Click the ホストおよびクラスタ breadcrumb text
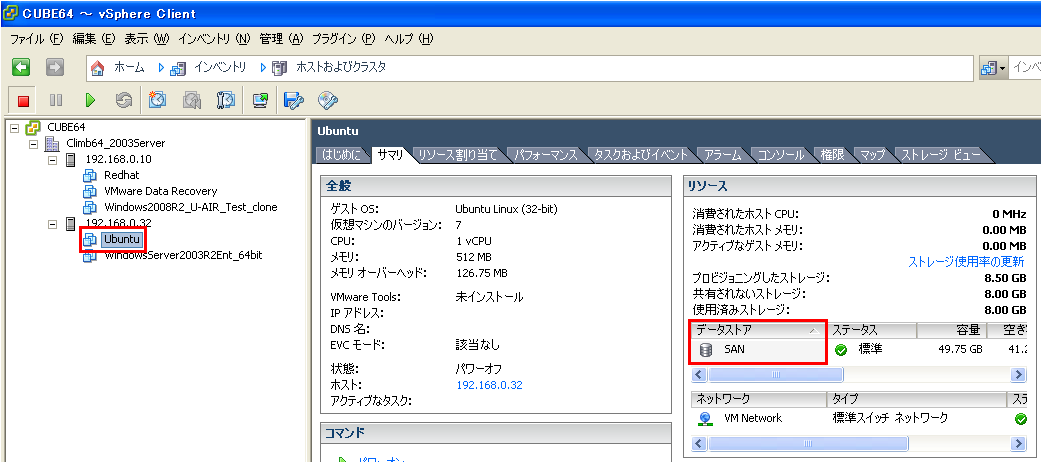The height and width of the screenshot is (462, 1041). click(341, 67)
